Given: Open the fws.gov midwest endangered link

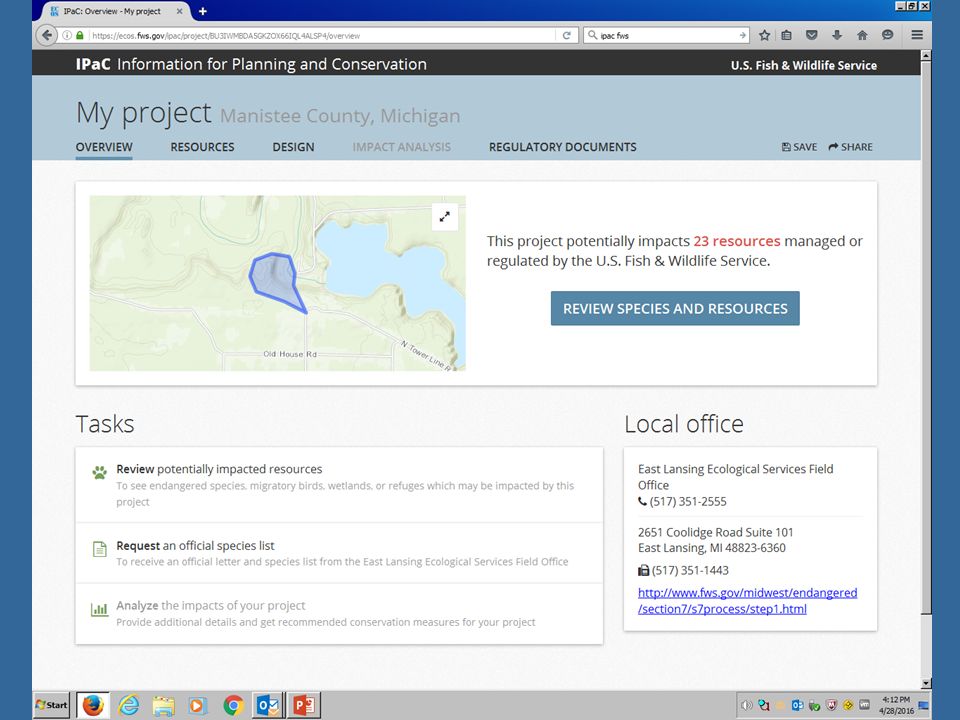Looking at the screenshot, I should pos(747,601).
